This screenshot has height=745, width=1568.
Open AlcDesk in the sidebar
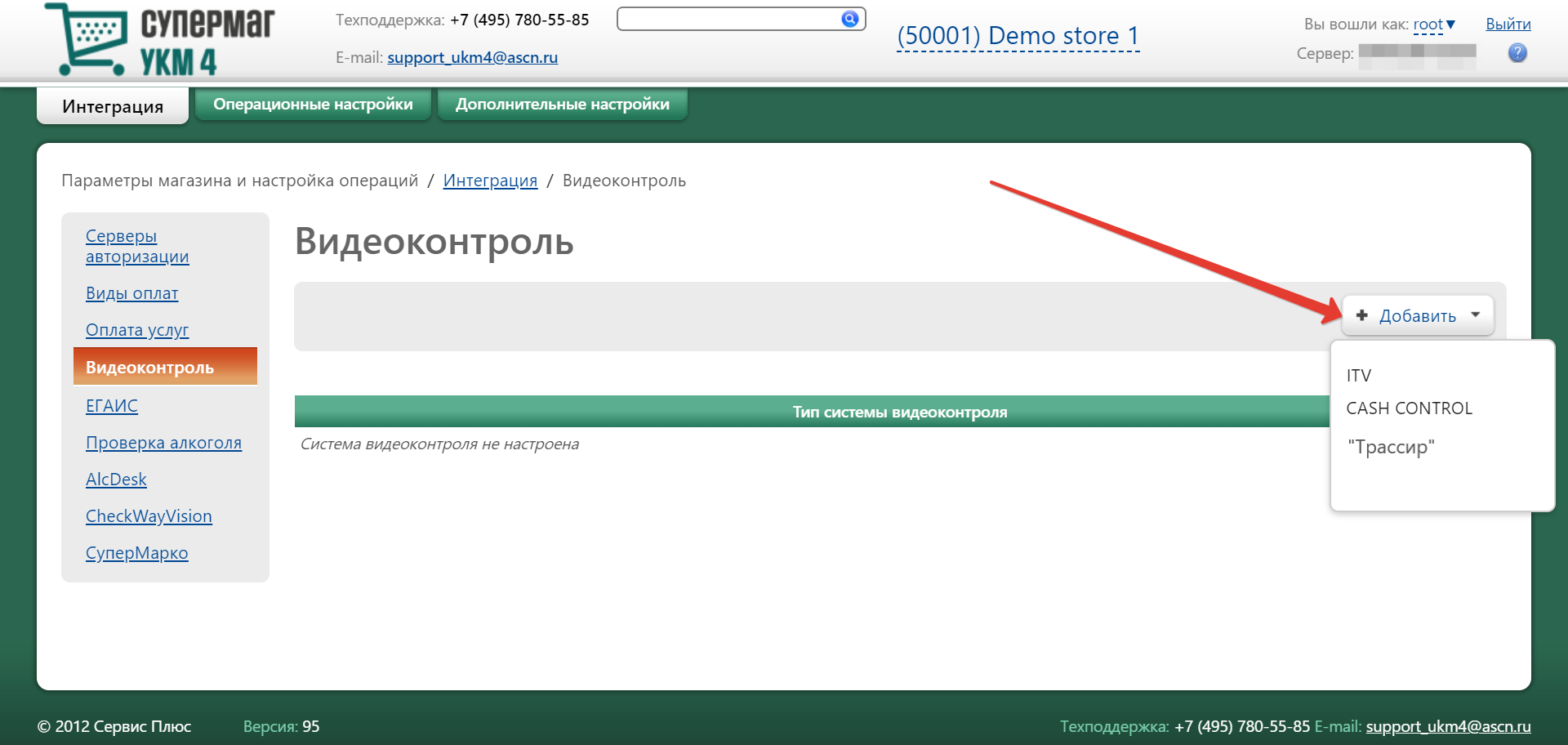pos(116,480)
